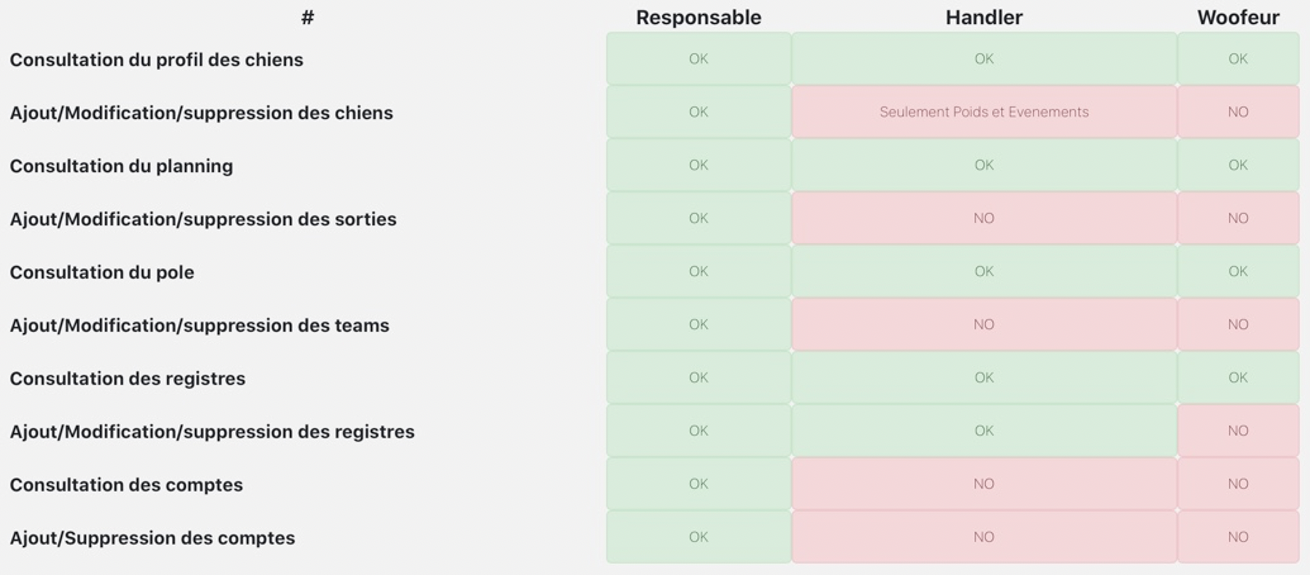
Task: Click Handler NO cell for sorties modification
Action: click(984, 218)
